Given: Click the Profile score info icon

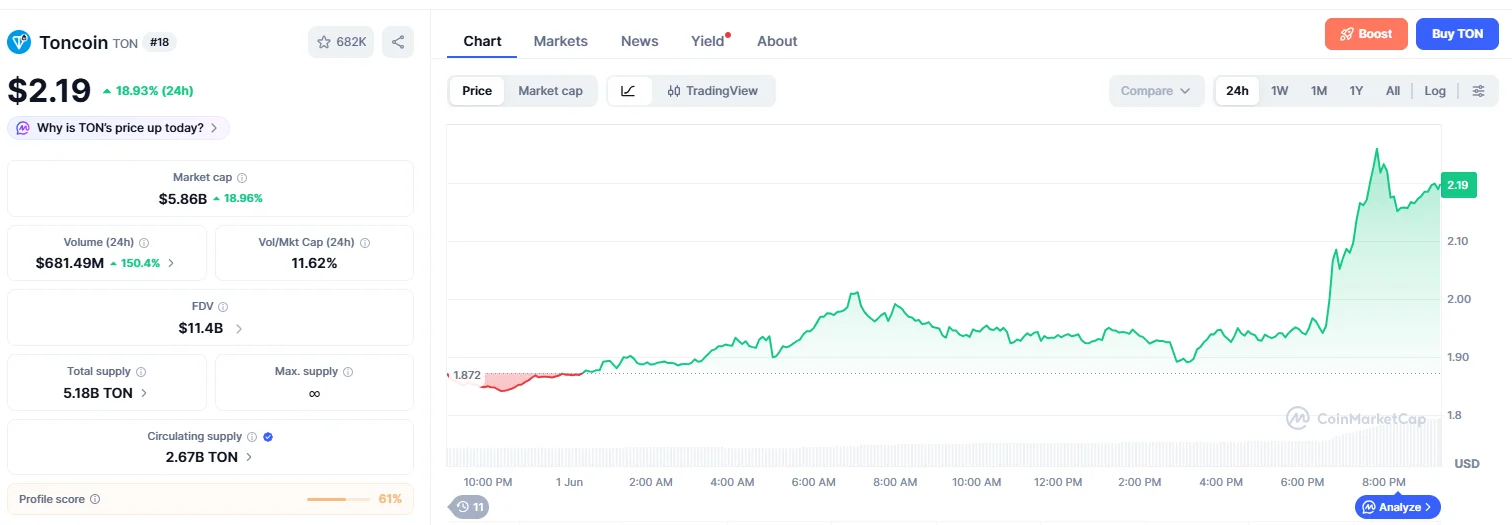Looking at the screenshot, I should pos(95,499).
